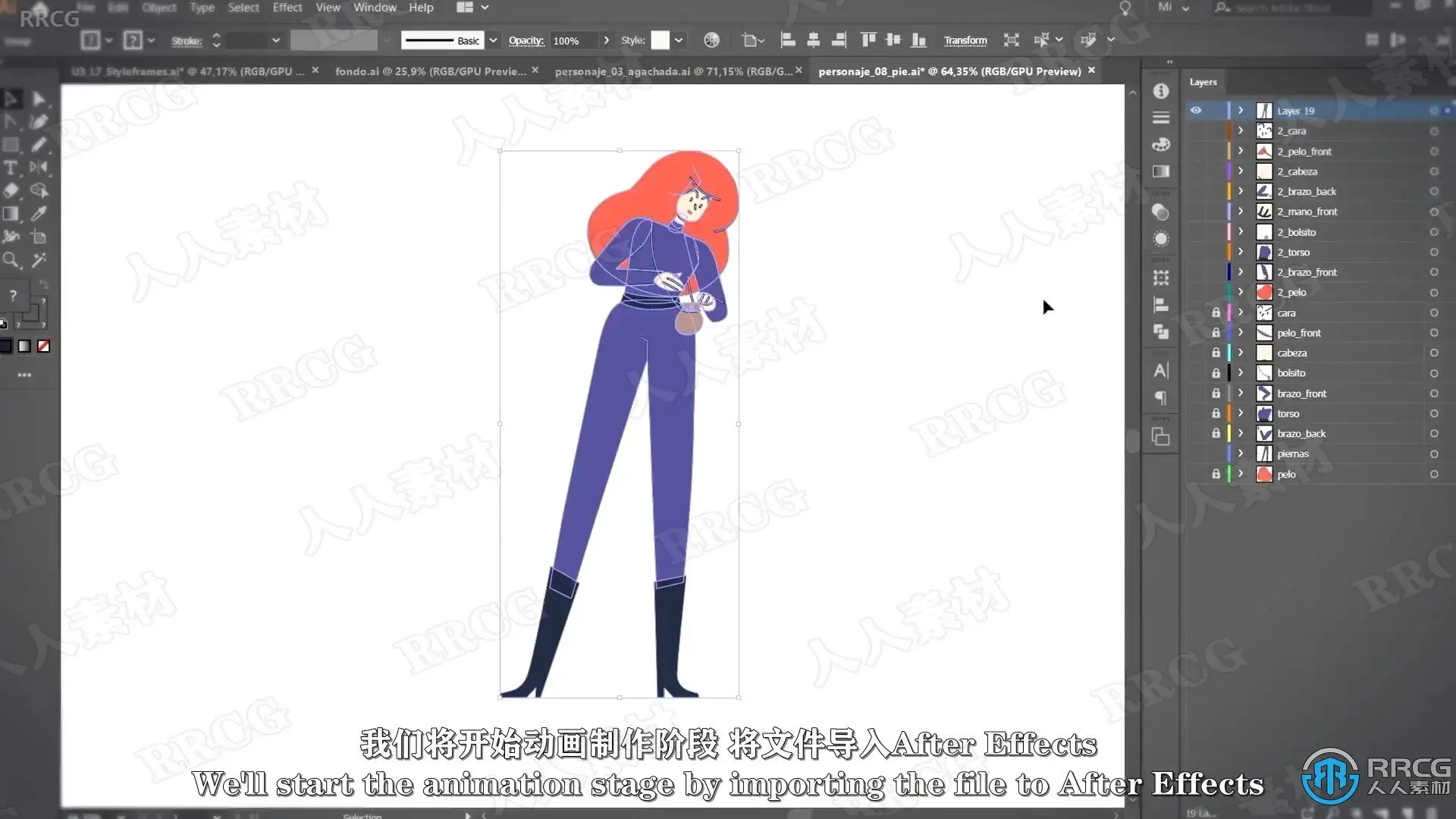Screen dimensions: 1456x819
Task: Click the Stroke label link
Action: 186,41
